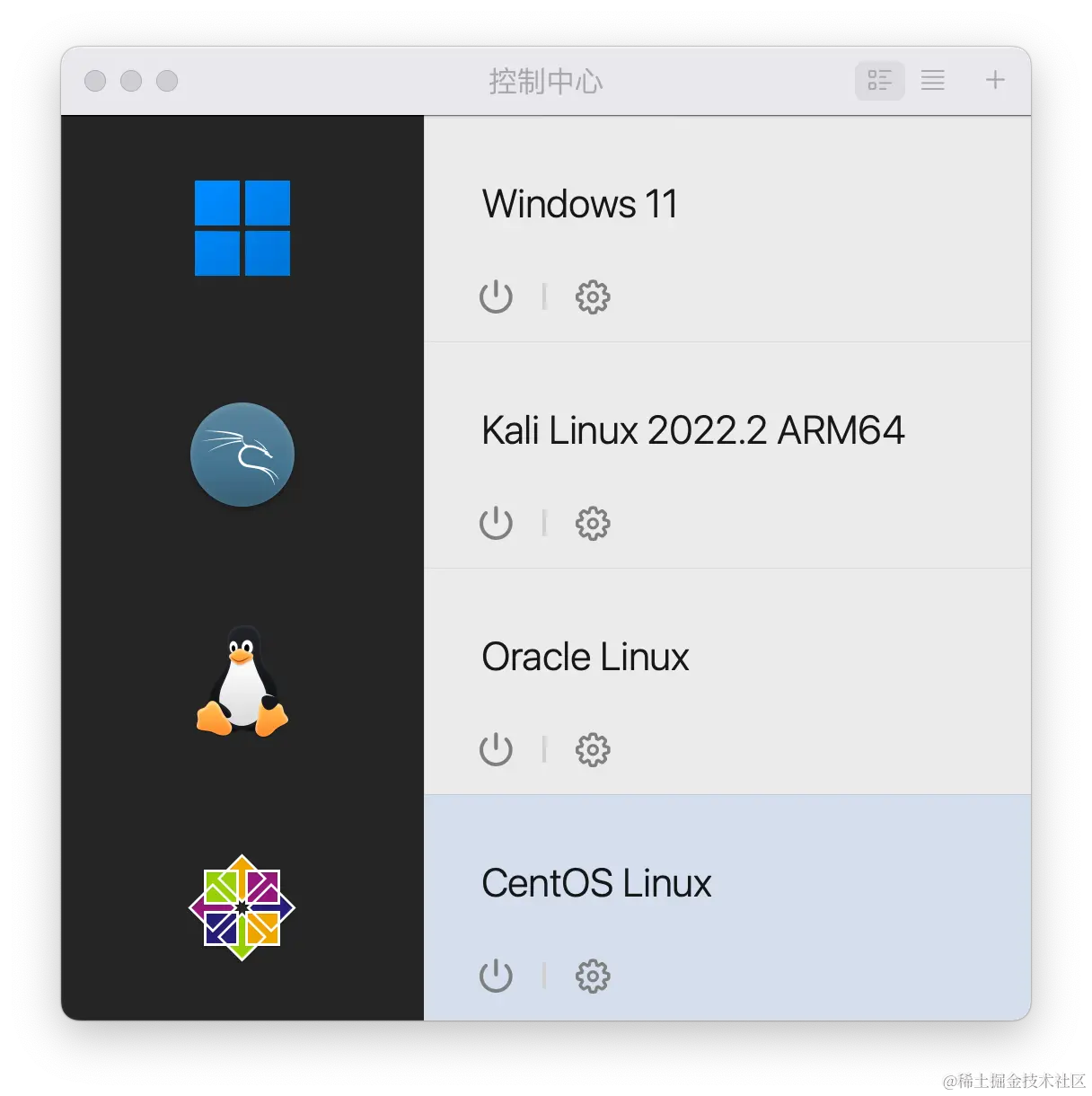Open Kali Linux settings gear
1092x1096 pixels.
593,523
